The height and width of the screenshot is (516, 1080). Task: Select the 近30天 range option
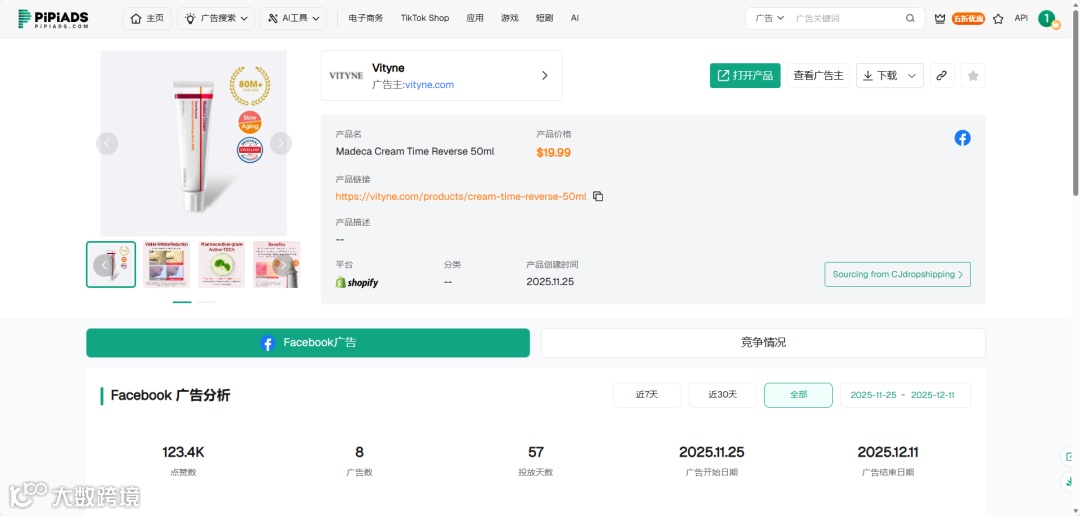(x=723, y=395)
